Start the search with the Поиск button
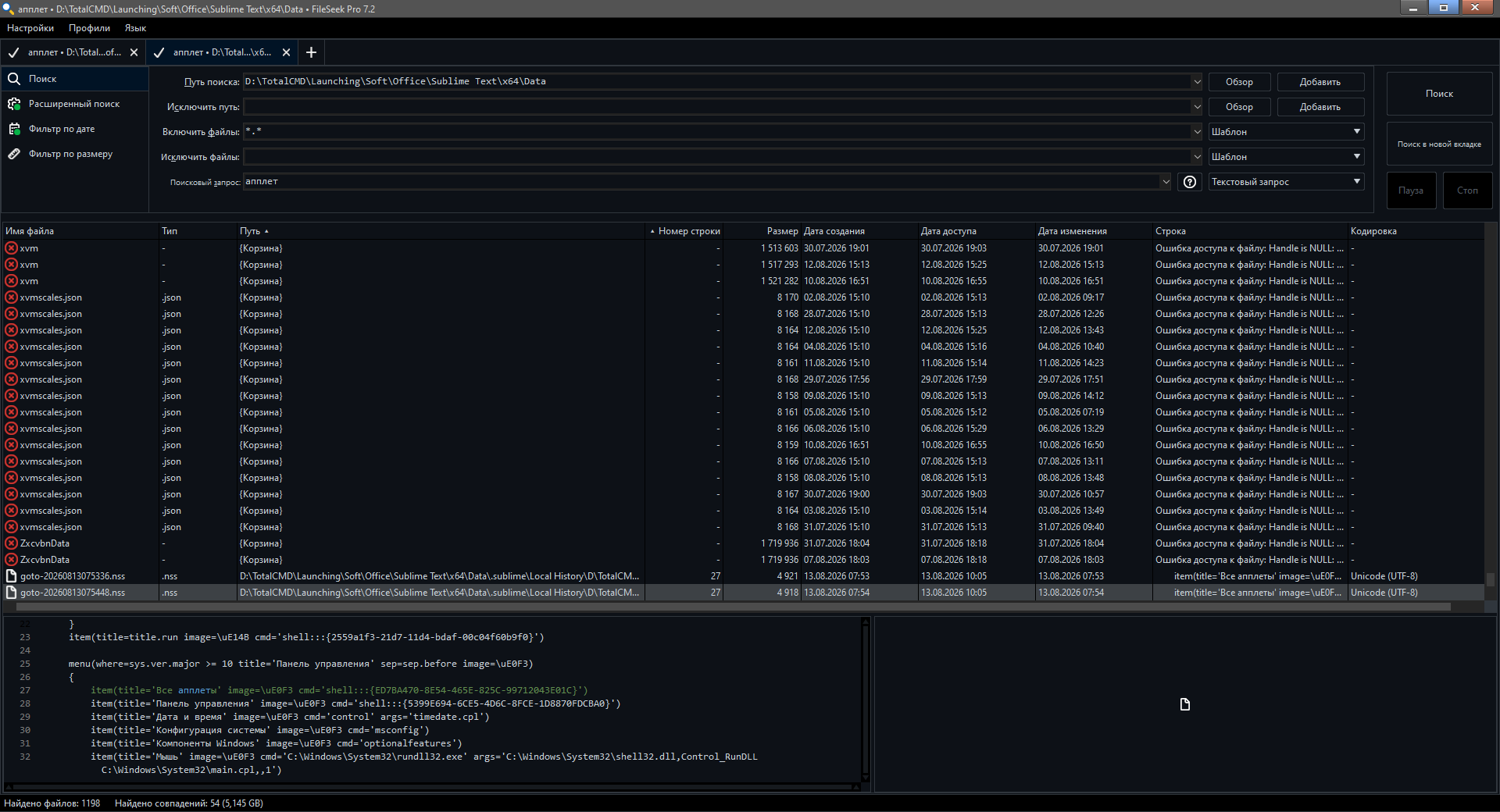 1439,94
